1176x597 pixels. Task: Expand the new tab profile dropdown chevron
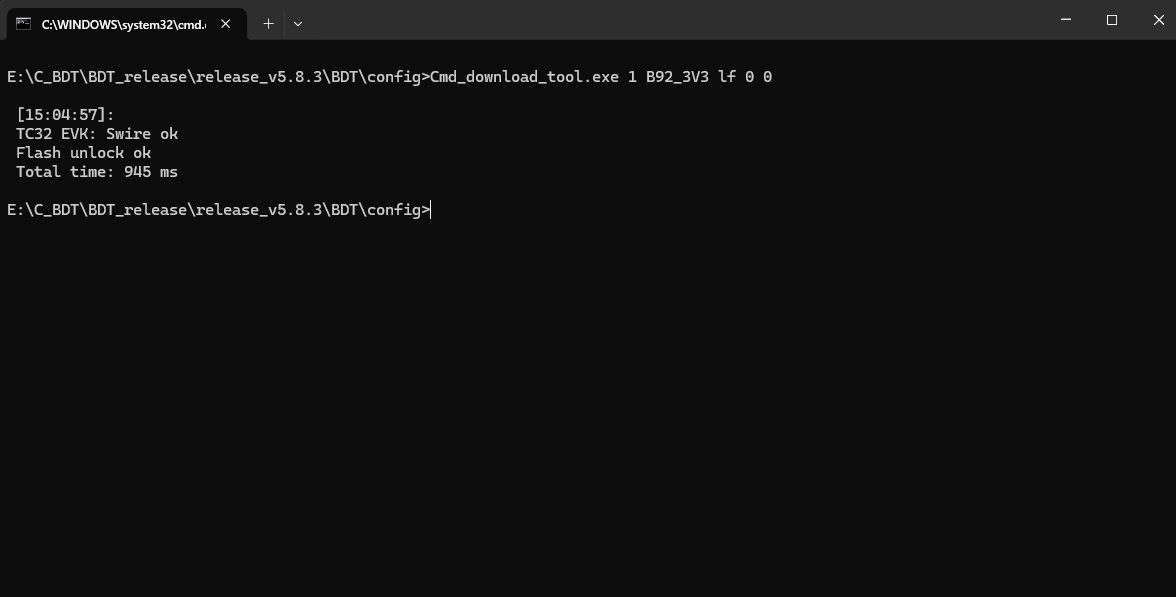coord(298,24)
